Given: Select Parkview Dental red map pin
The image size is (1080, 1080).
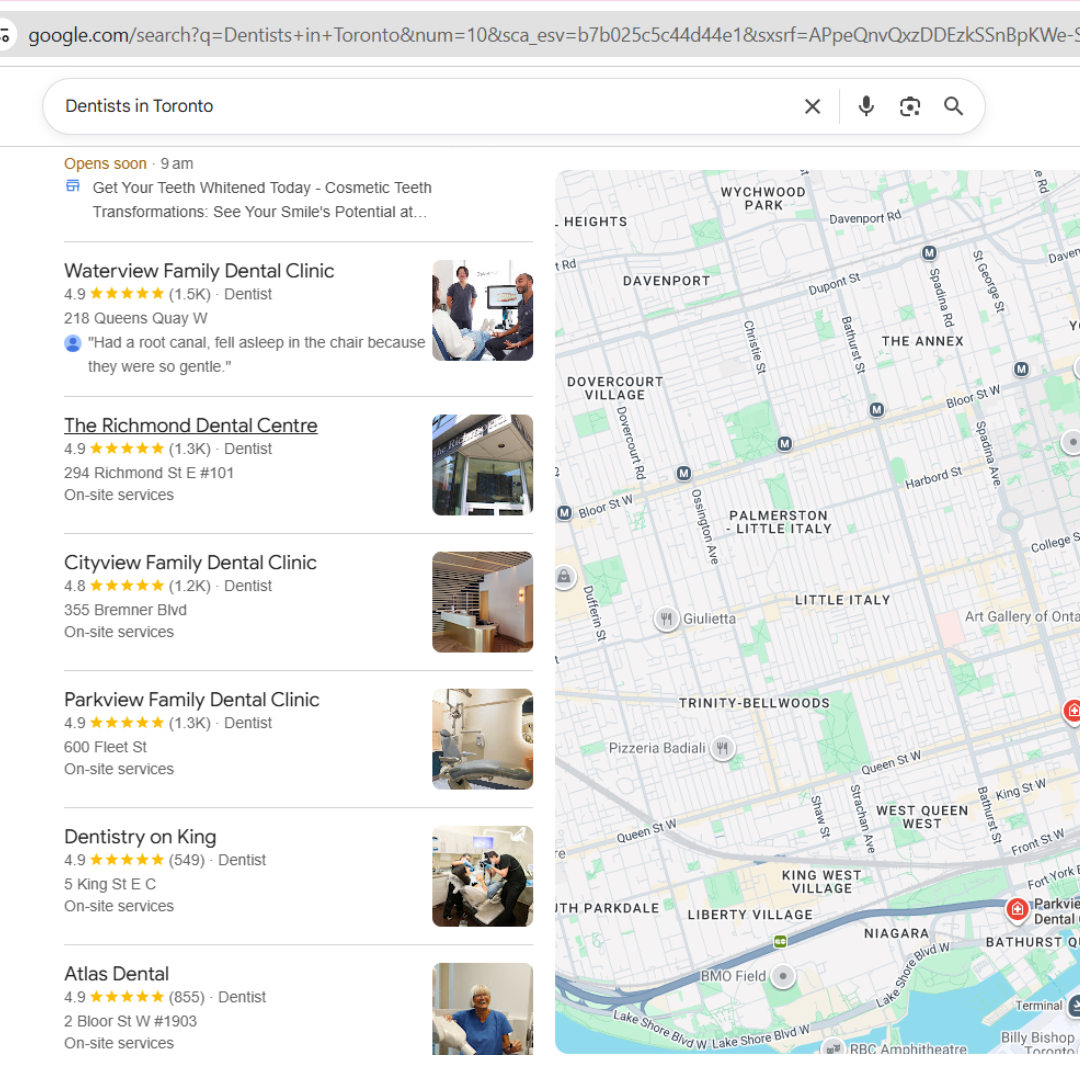Looking at the screenshot, I should coord(1017,908).
